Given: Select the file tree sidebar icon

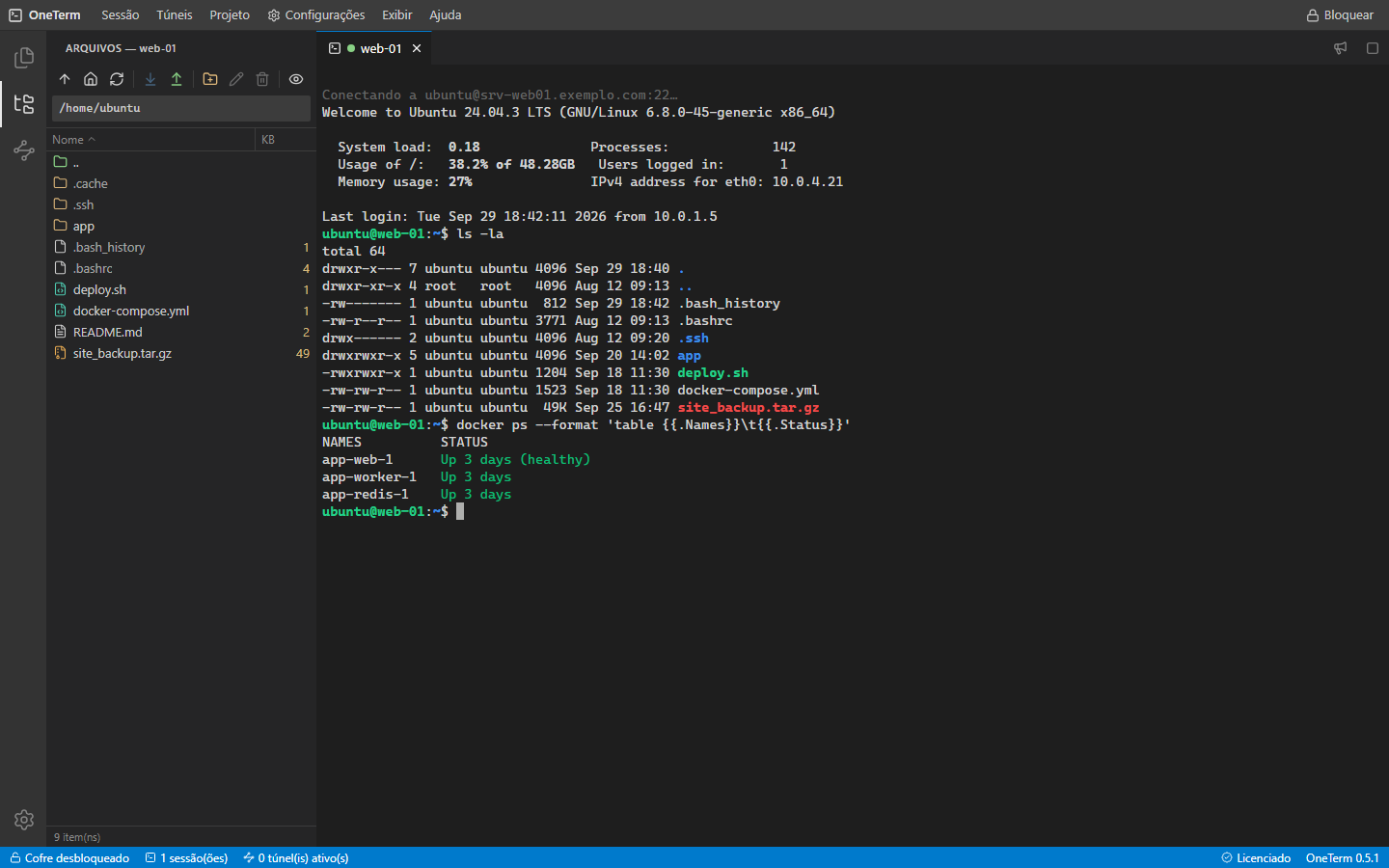Looking at the screenshot, I should coord(24,104).
